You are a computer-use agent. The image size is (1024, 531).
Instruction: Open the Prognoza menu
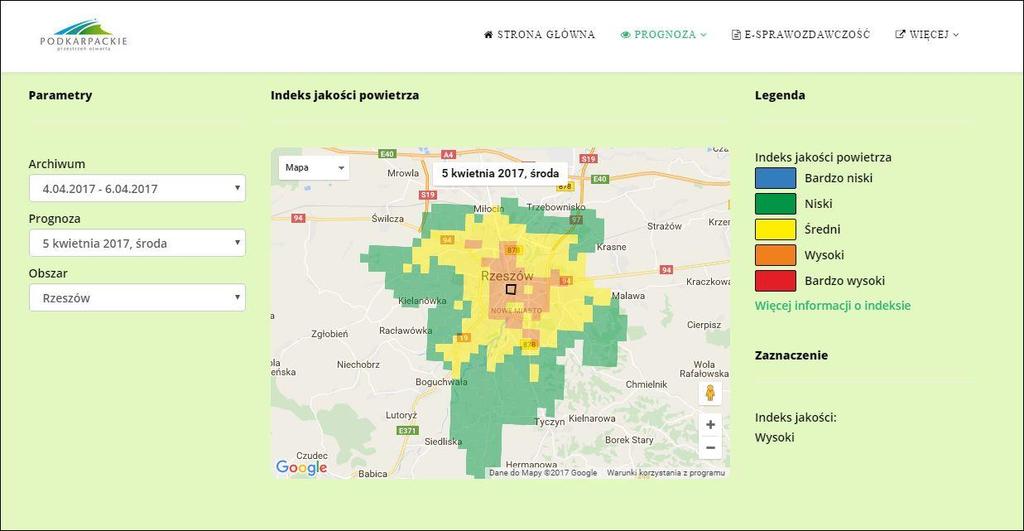point(664,35)
